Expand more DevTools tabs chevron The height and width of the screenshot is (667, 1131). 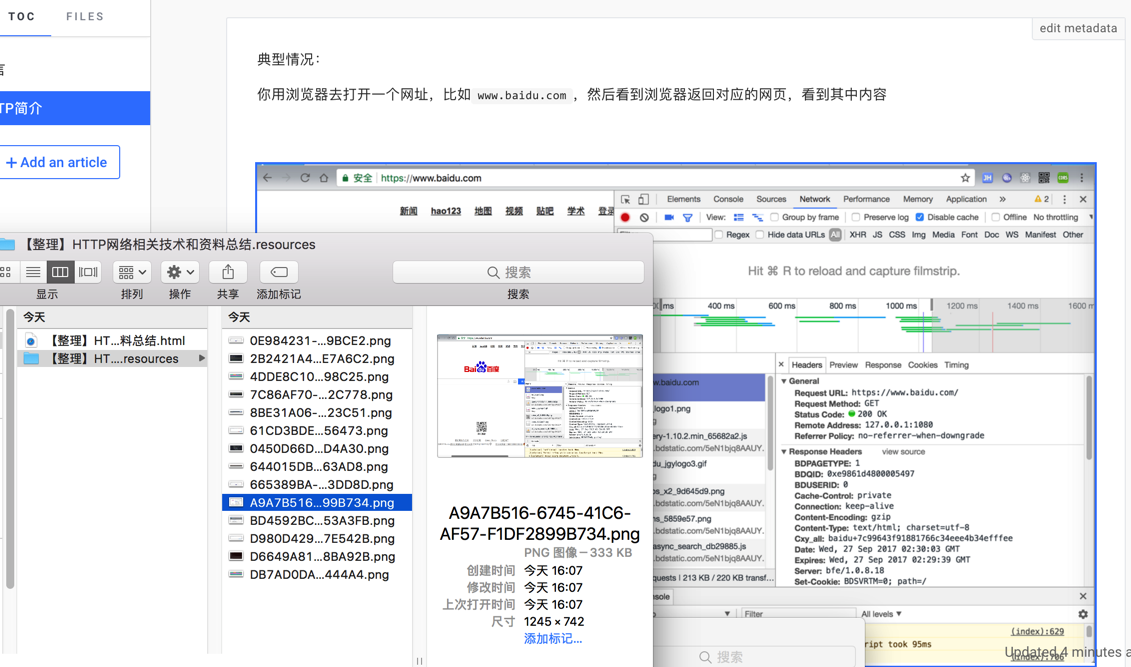coord(1003,199)
